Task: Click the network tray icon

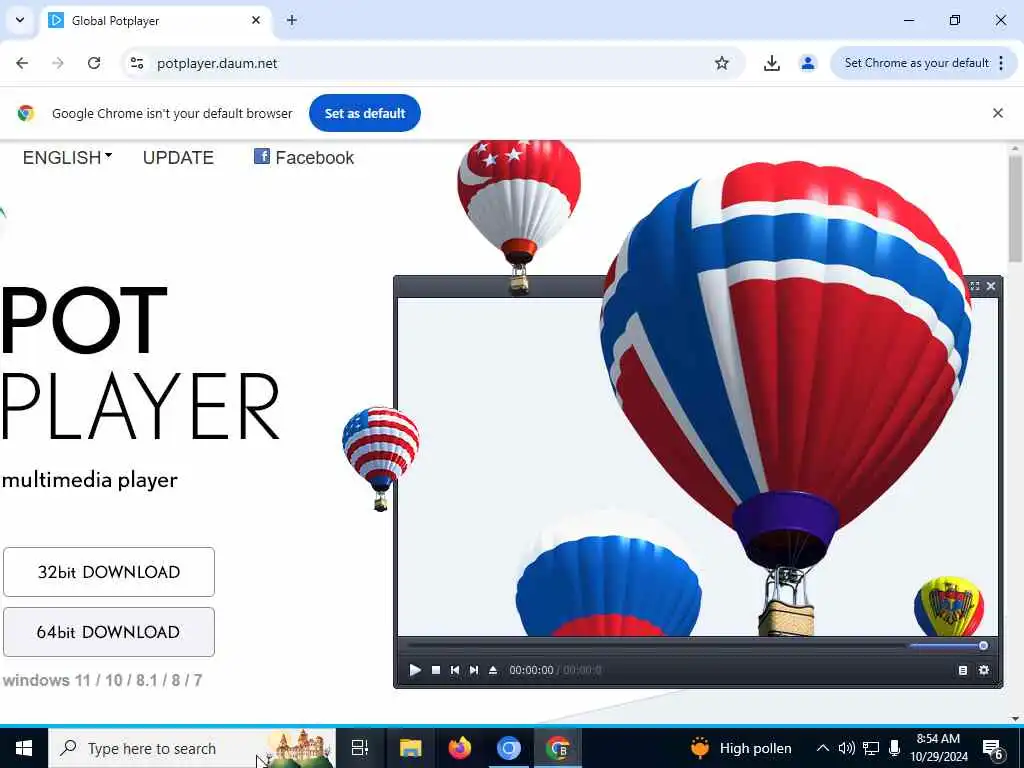Action: click(871, 748)
